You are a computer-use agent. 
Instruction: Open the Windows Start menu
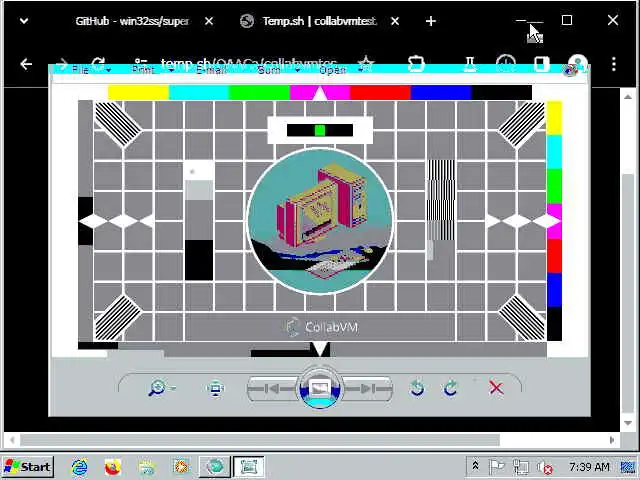28,467
